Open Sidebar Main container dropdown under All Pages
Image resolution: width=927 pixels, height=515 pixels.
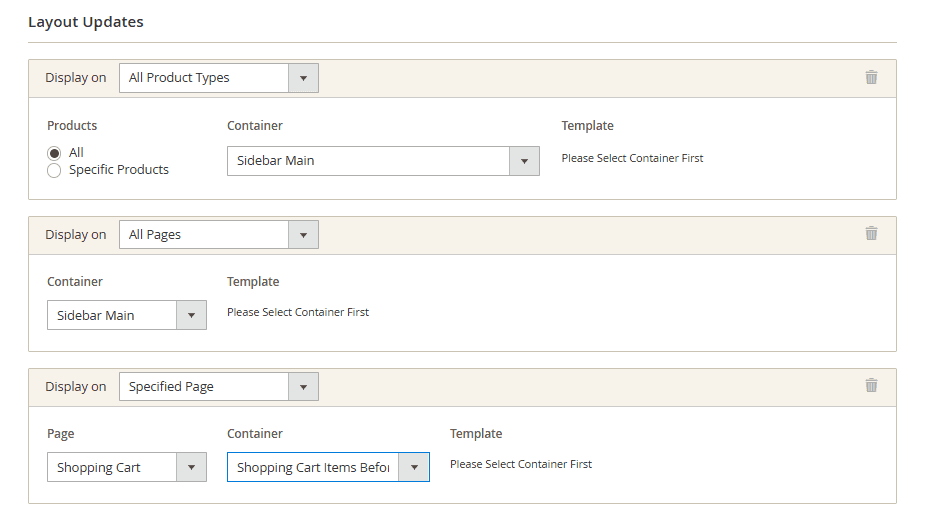126,316
